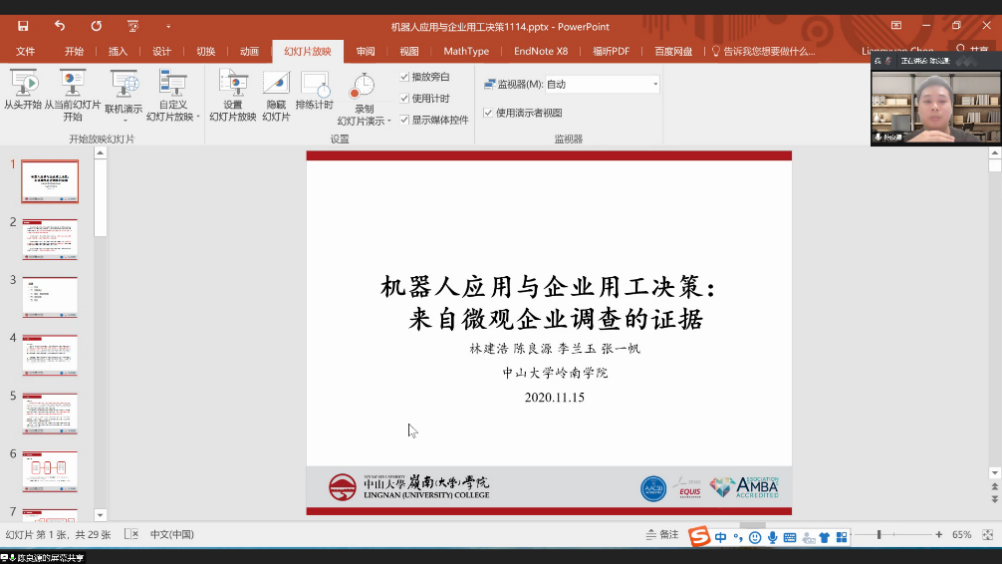Click the Save icon in title bar
This screenshot has width=1002, height=564.
pos(23,26)
